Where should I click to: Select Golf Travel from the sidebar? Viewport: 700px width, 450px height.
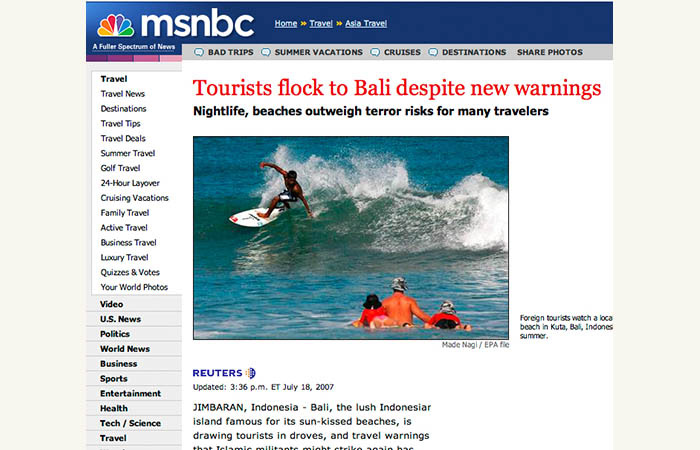(121, 168)
